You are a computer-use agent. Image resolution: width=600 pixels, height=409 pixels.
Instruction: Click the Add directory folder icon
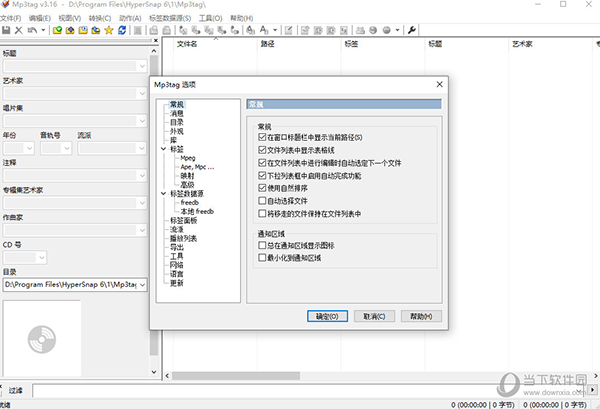[x=70, y=30]
